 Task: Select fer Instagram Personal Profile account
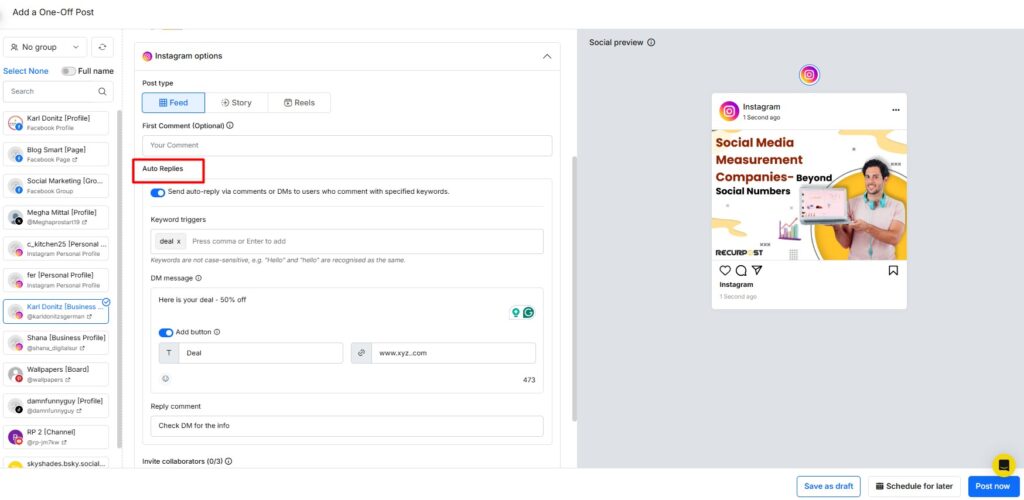pyautogui.click(x=56, y=280)
